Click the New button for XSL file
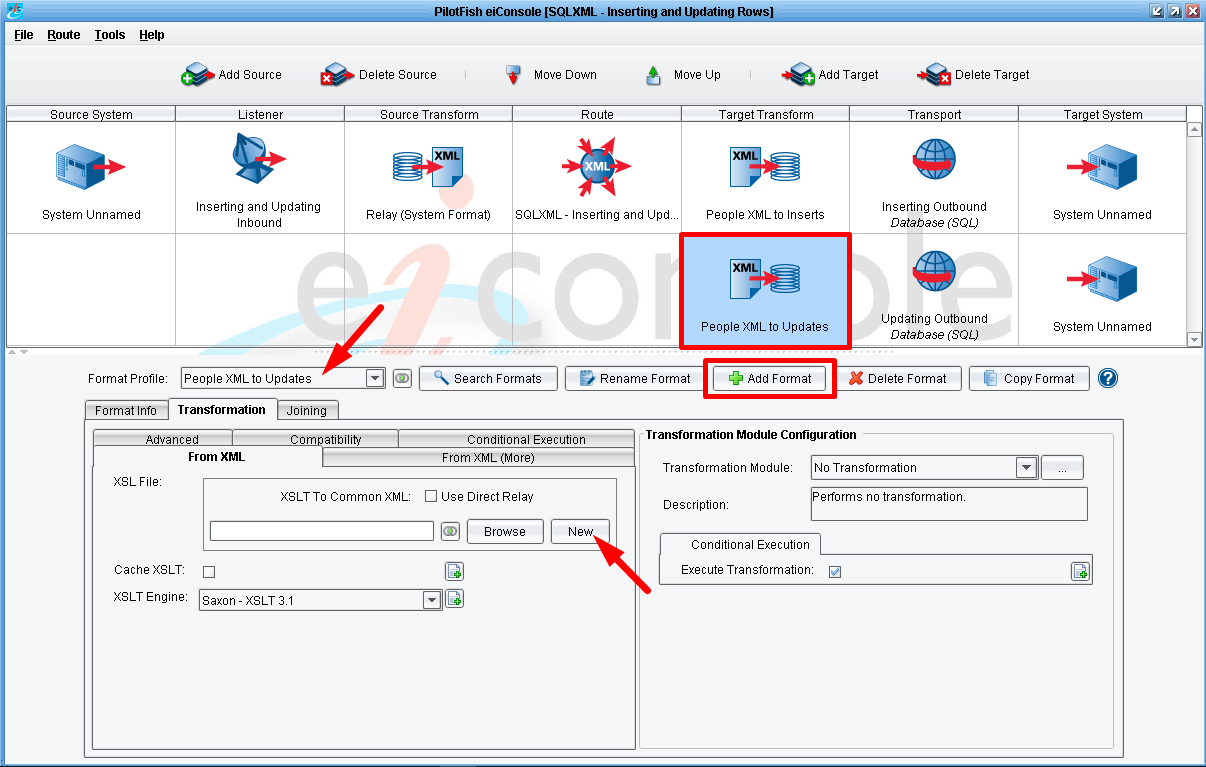The width and height of the screenshot is (1206, 767). pyautogui.click(x=581, y=531)
